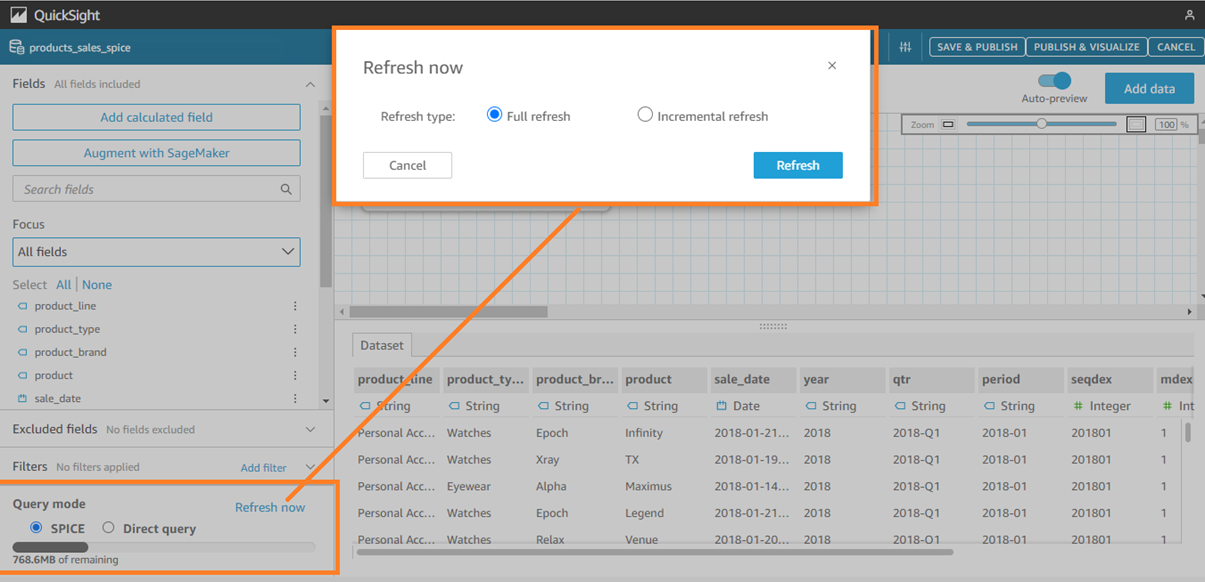Click the product_line column header
The width and height of the screenshot is (1205, 582).
397,379
